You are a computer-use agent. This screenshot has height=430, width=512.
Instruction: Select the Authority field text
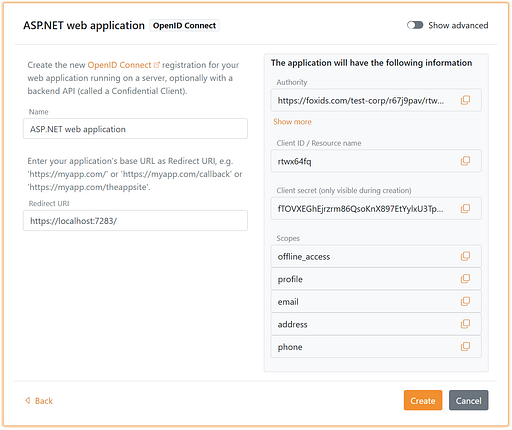pyautogui.click(x=361, y=100)
